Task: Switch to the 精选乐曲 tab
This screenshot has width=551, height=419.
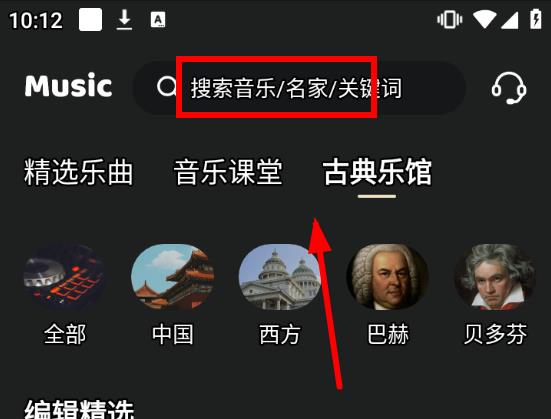Action: coord(78,172)
